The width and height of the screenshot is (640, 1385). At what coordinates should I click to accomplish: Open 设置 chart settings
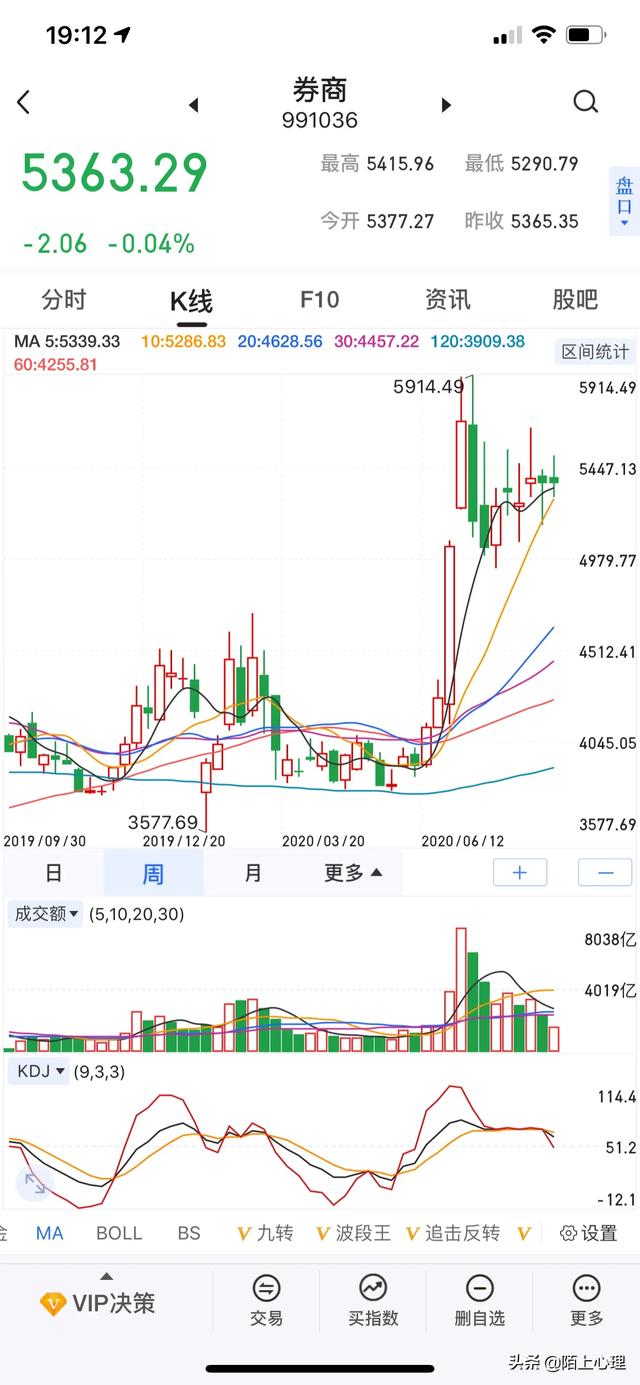click(588, 1233)
